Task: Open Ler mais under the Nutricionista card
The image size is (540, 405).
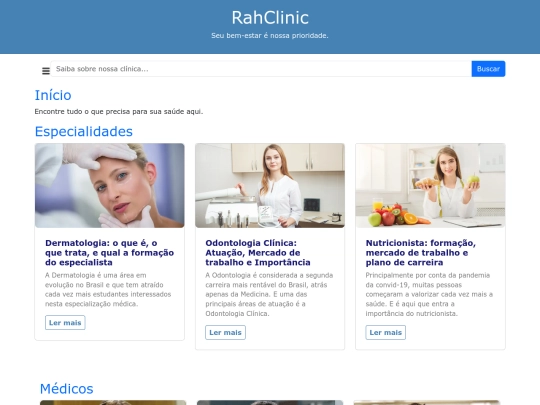Action: click(x=385, y=332)
